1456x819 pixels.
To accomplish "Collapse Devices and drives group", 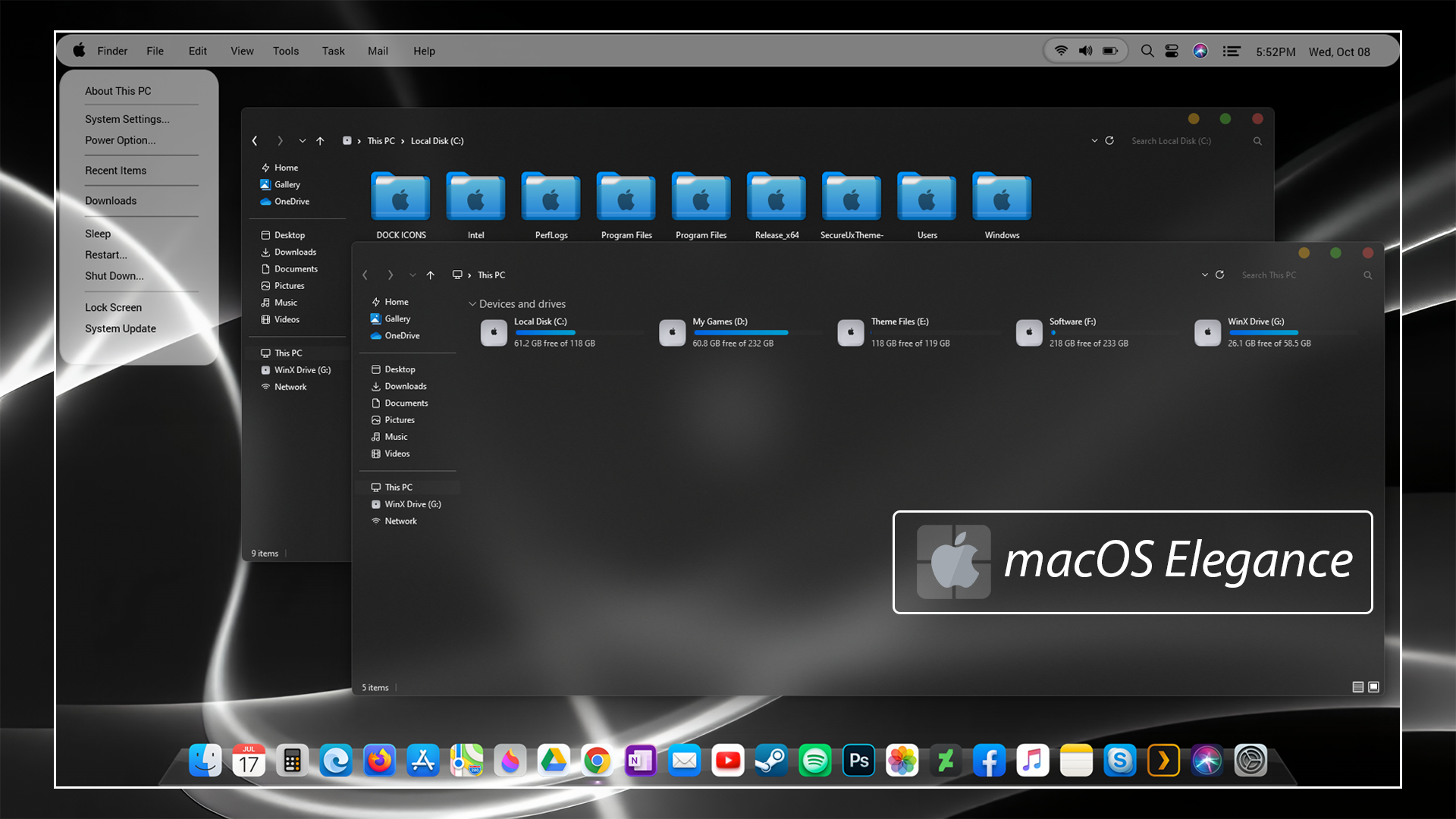I will pos(472,304).
